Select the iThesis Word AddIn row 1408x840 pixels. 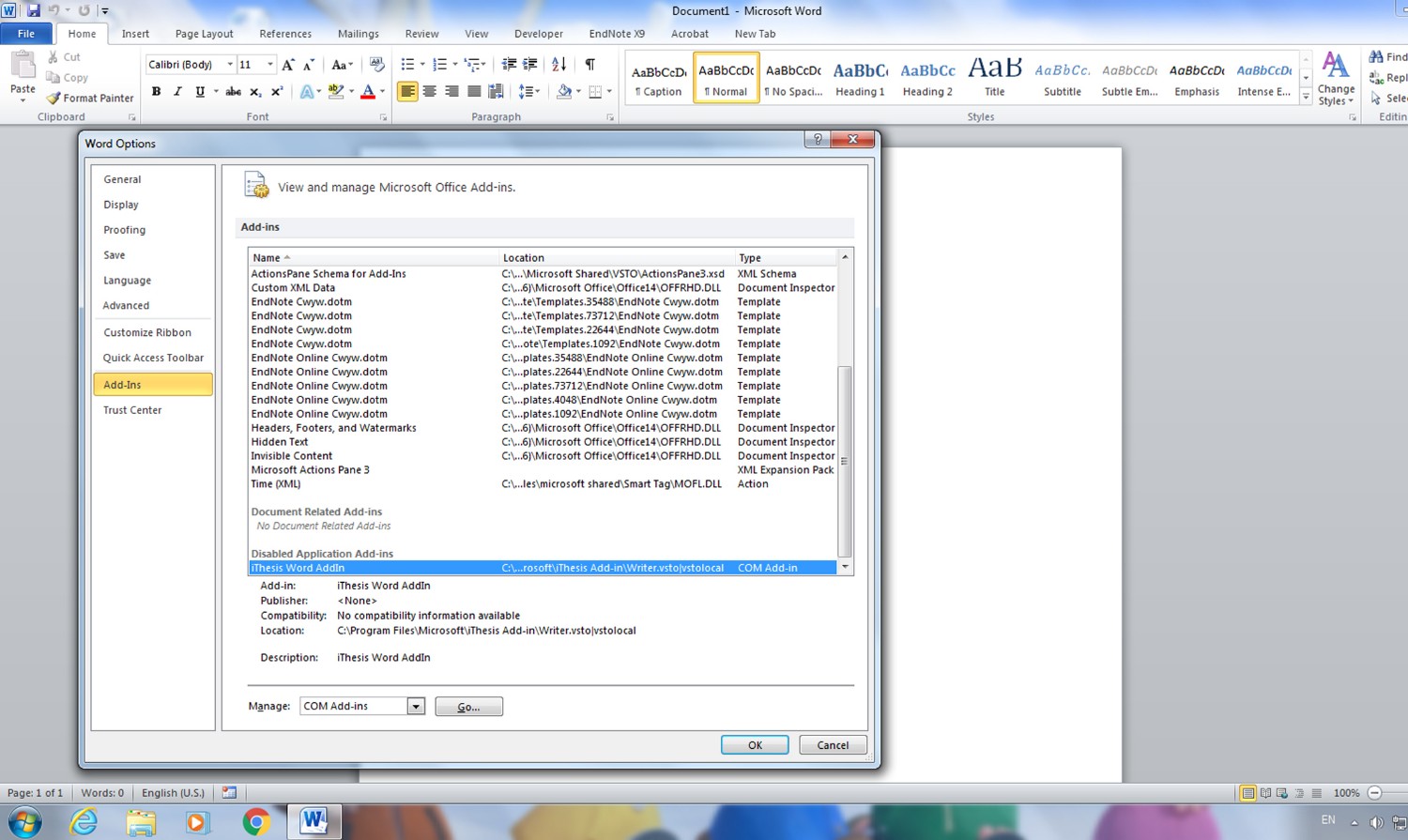click(543, 568)
